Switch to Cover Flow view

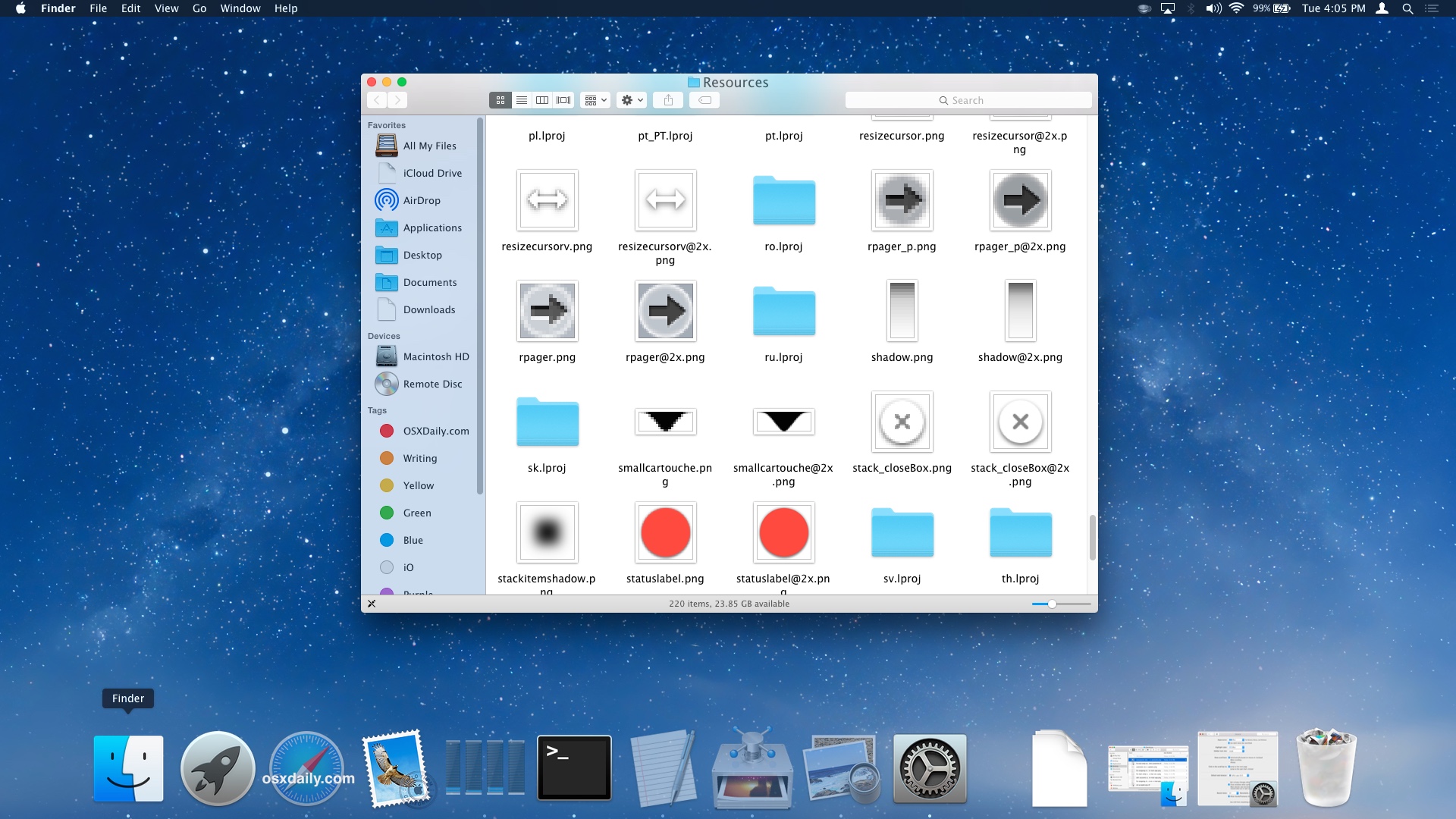click(563, 99)
